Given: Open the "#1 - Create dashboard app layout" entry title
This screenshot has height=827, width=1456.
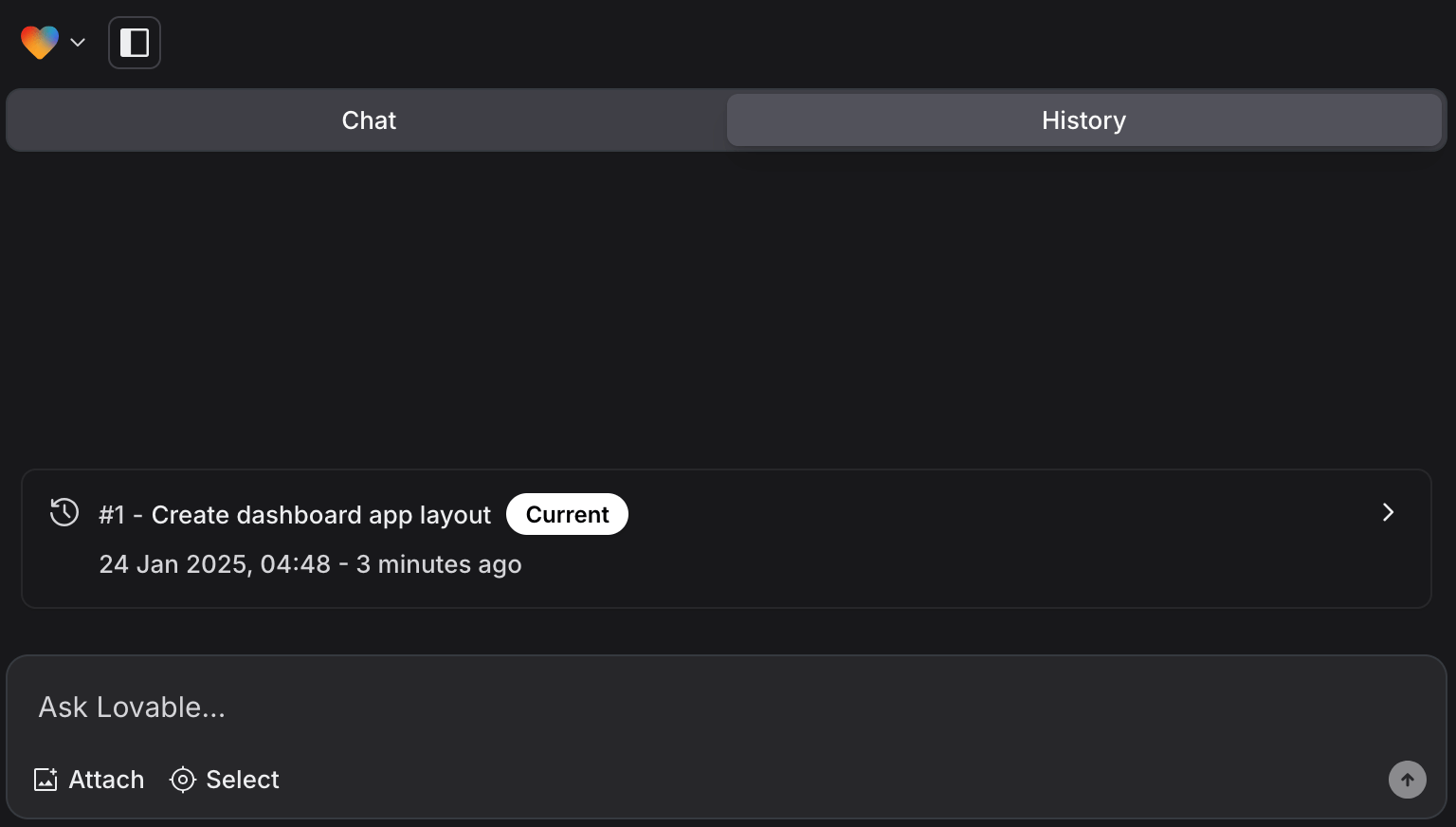Looking at the screenshot, I should click(x=295, y=515).
